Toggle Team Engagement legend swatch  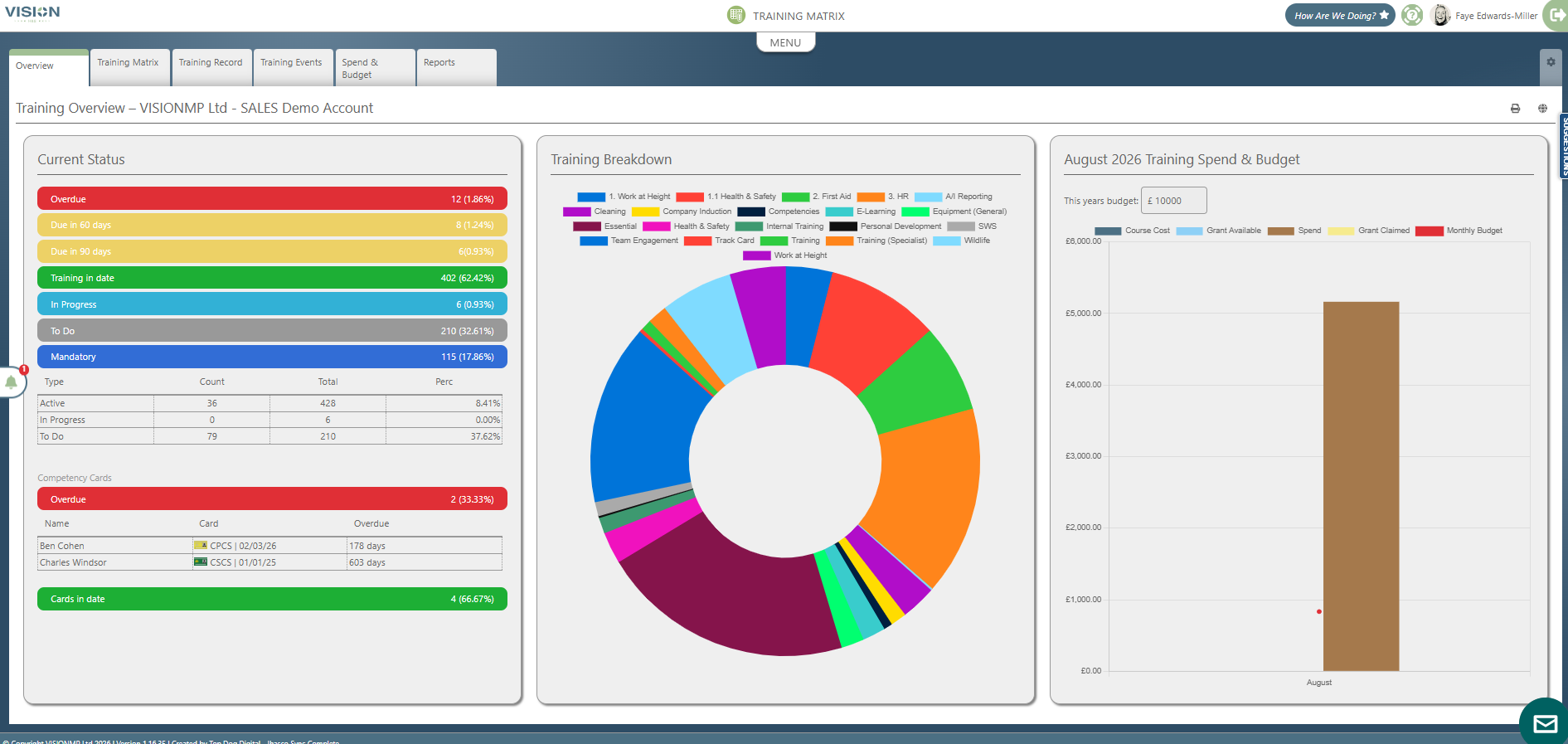(594, 241)
